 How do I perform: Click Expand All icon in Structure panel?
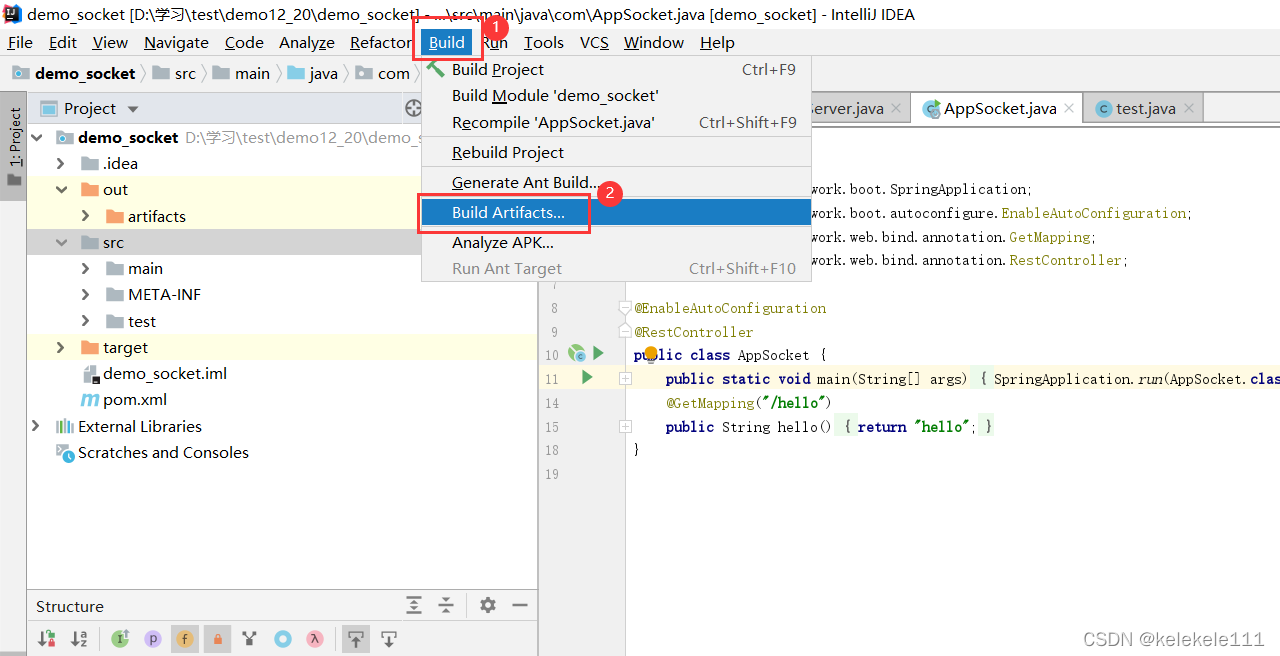coord(414,605)
